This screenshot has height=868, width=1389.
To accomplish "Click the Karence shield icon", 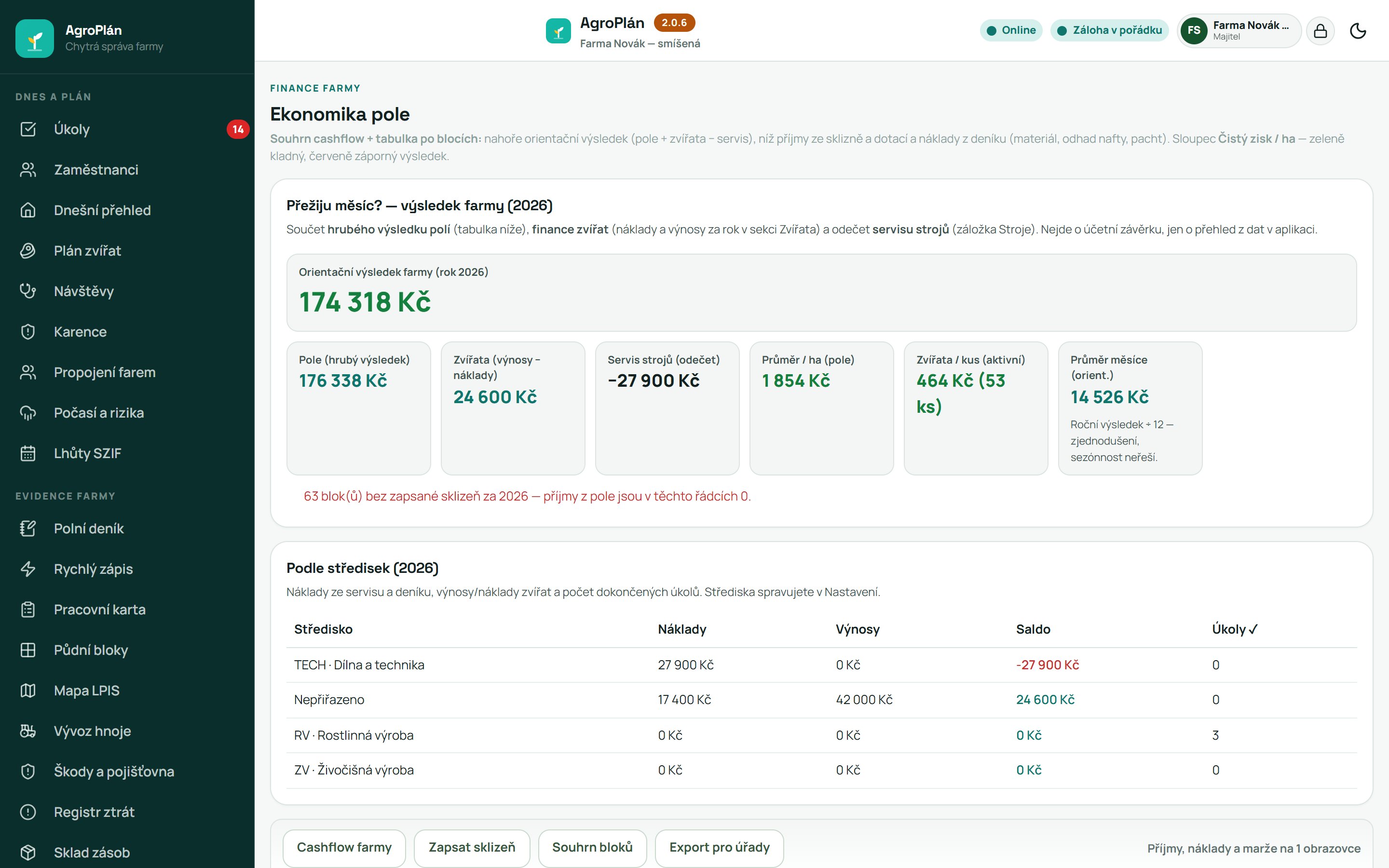I will click(x=27, y=332).
